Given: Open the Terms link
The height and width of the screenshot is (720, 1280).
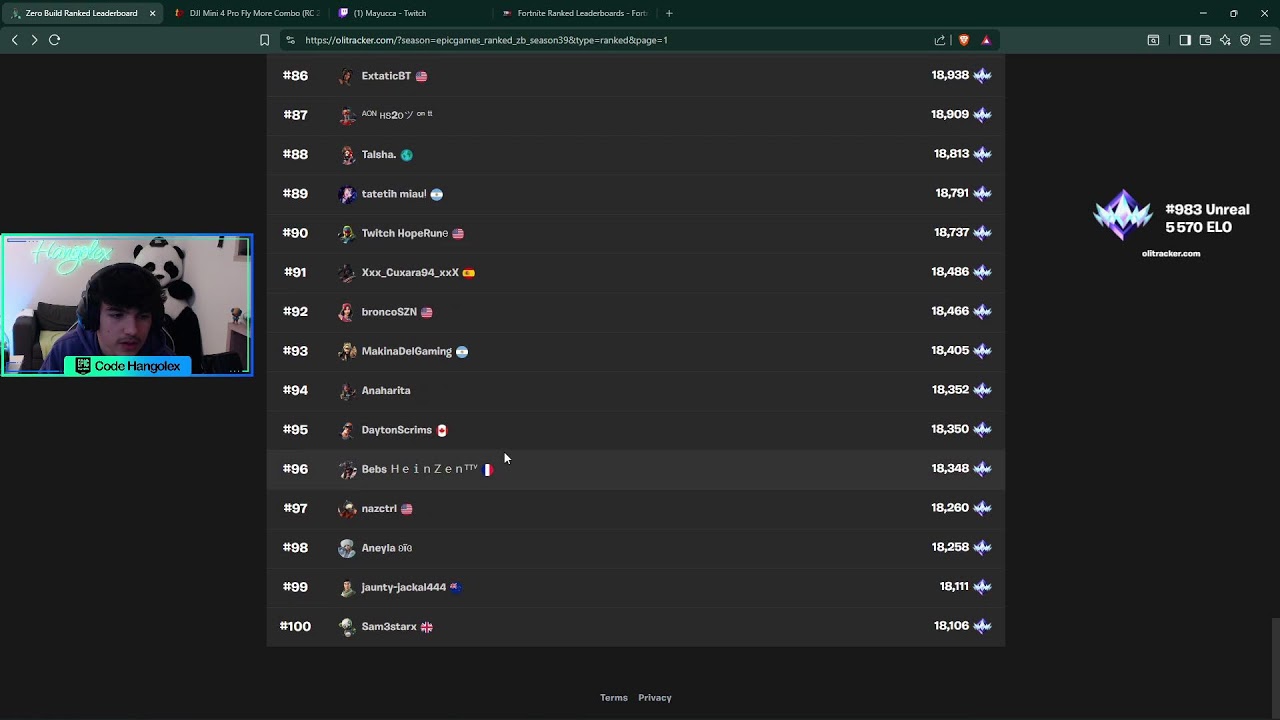Looking at the screenshot, I should 614,698.
